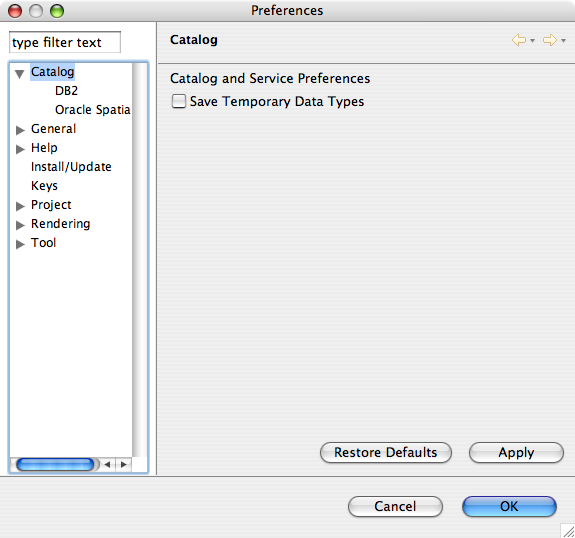This screenshot has height=538, width=575.
Task: Click the back arrow navigation icon
Action: tap(519, 40)
